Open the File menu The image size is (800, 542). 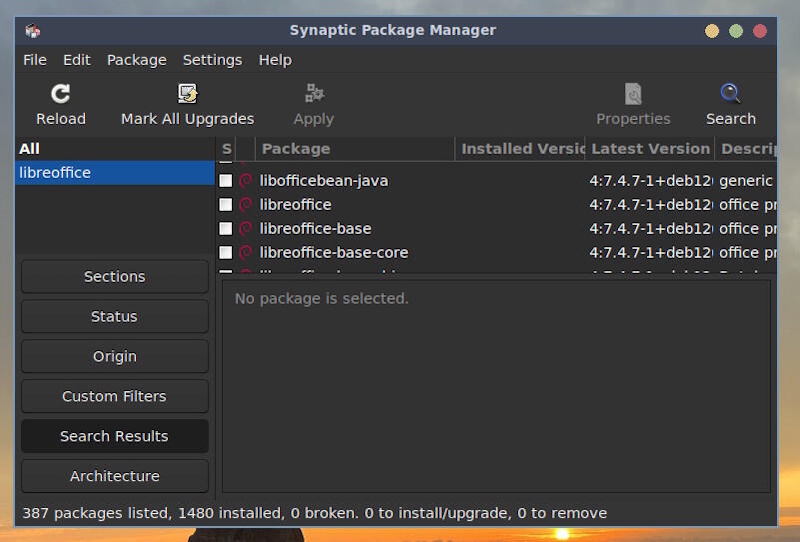[35, 60]
